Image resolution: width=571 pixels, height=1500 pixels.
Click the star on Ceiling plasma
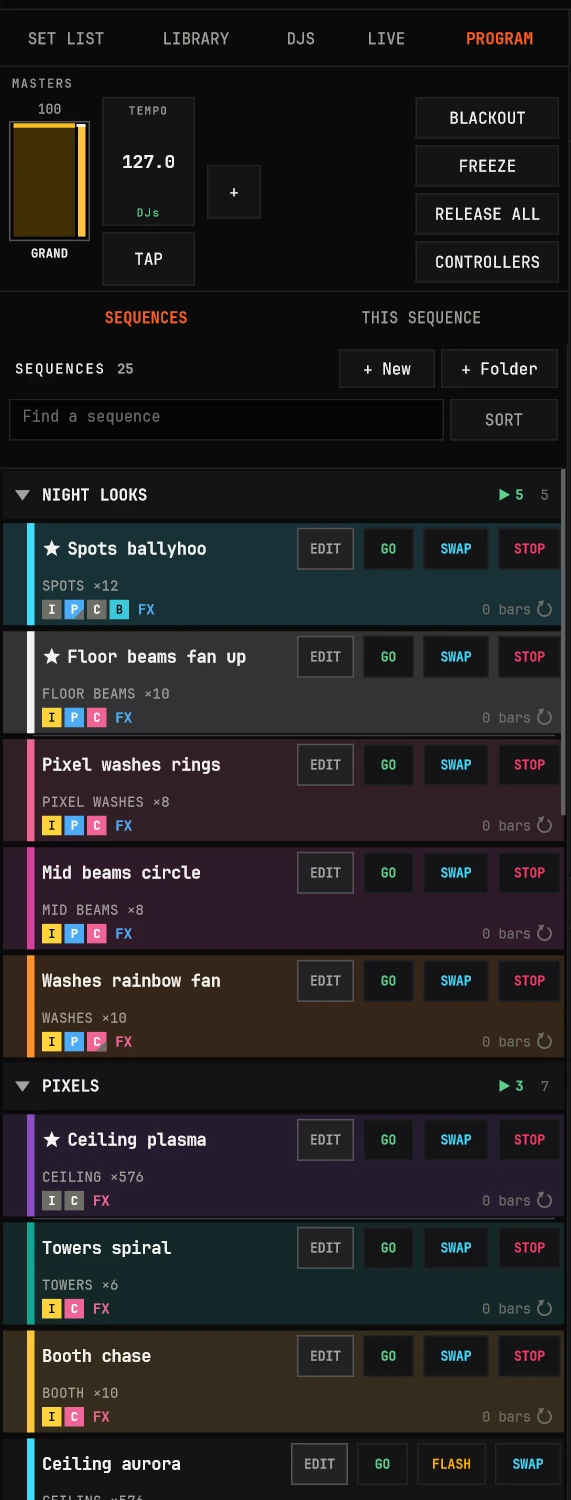pyautogui.click(x=52, y=1140)
